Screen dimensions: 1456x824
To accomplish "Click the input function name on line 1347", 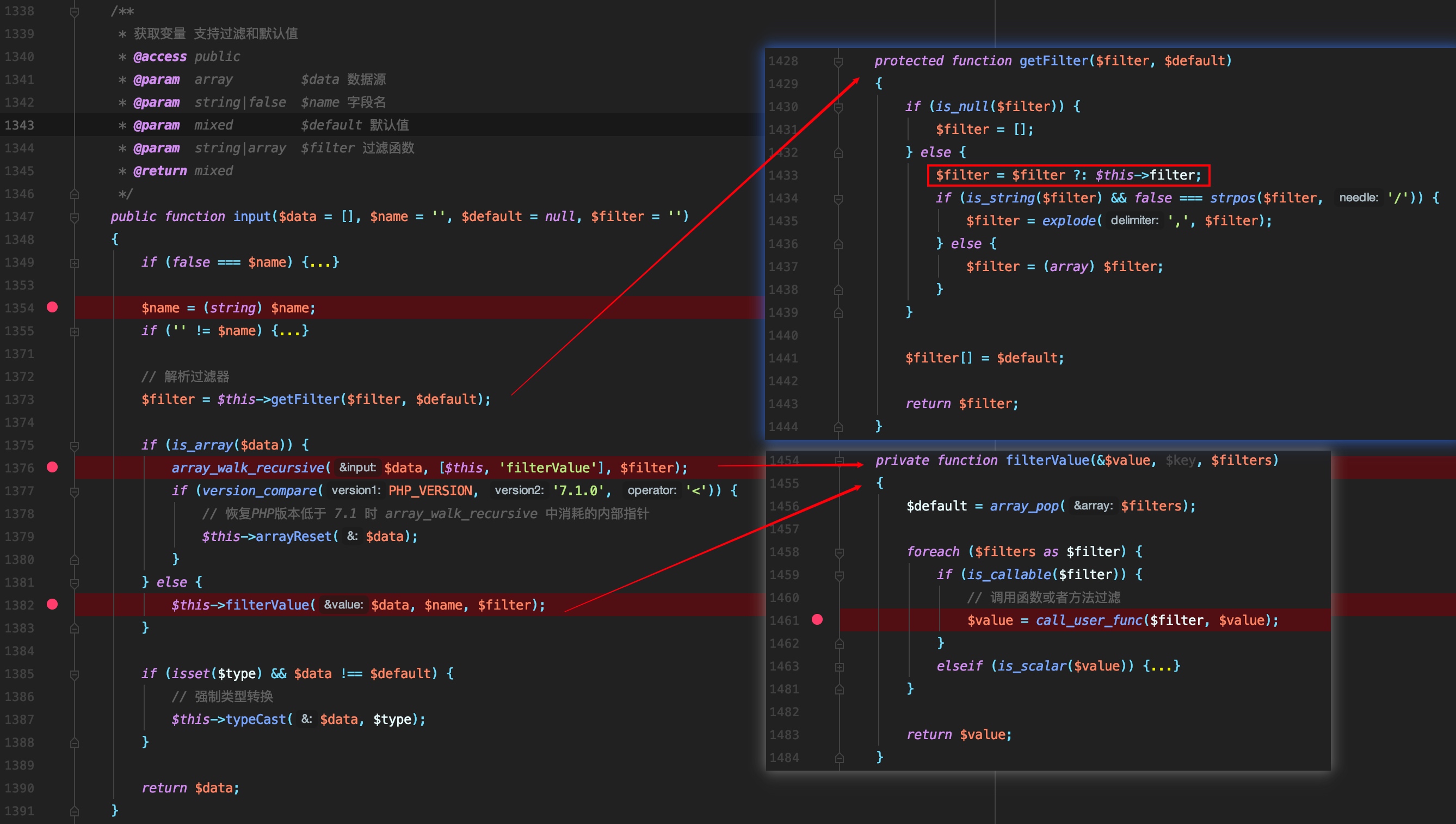I will coord(252,216).
